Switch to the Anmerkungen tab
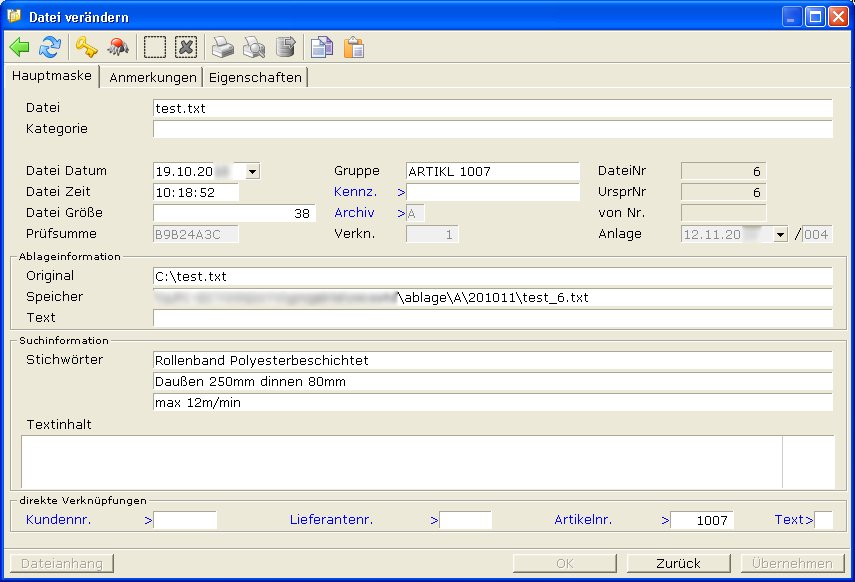 click(151, 77)
